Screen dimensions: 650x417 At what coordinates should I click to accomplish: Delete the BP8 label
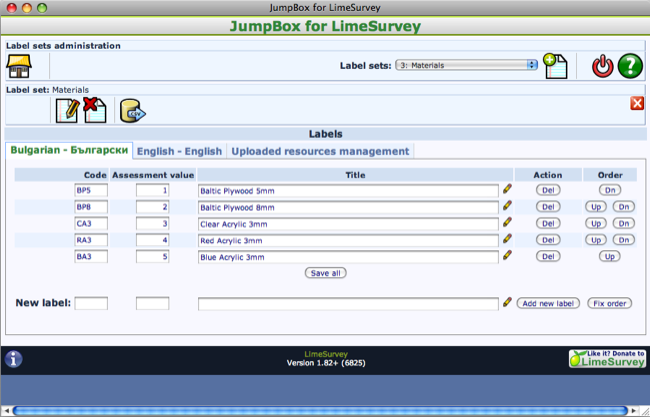pos(548,207)
